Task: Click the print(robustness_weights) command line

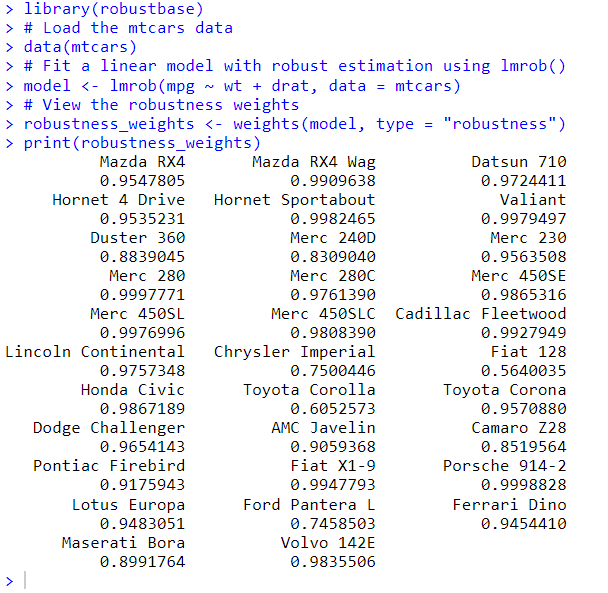Action: point(142,142)
